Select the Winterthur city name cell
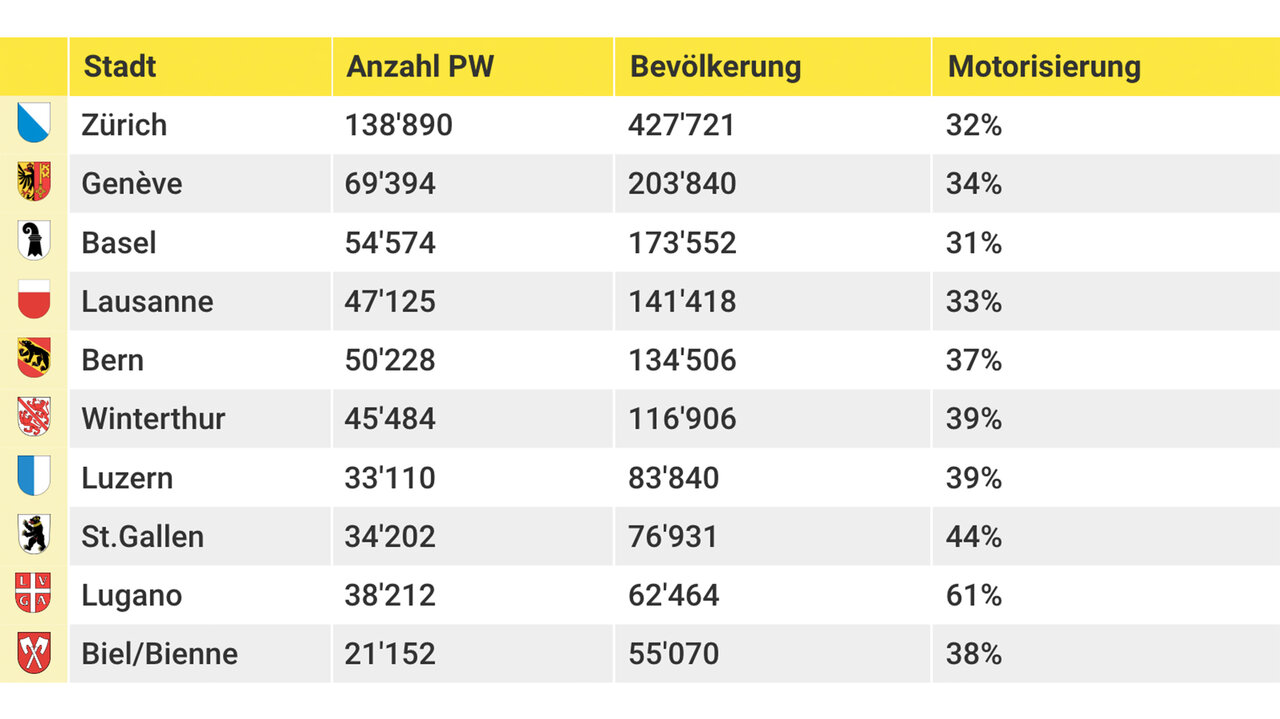The image size is (1280, 719). (153, 419)
